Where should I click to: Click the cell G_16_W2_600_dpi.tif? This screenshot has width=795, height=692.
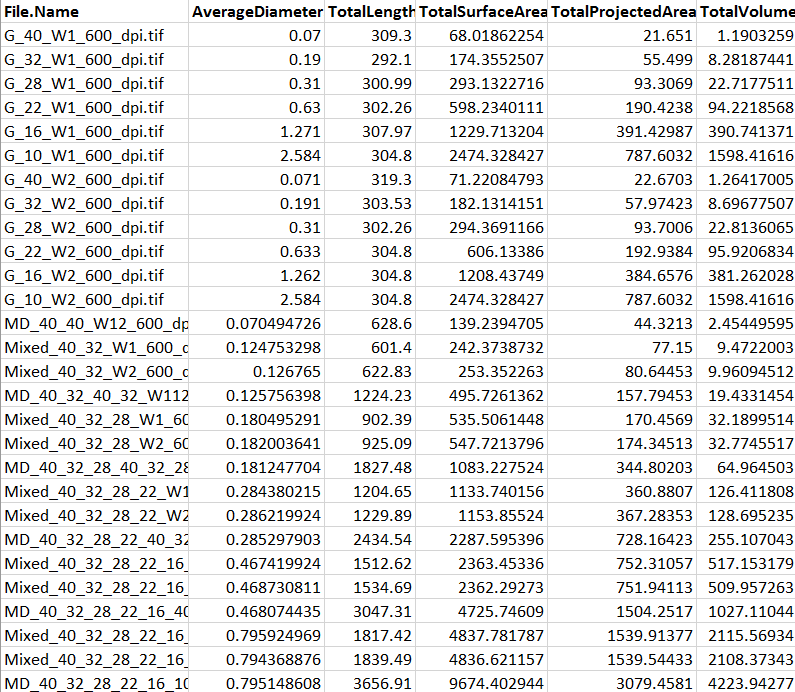(x=94, y=275)
